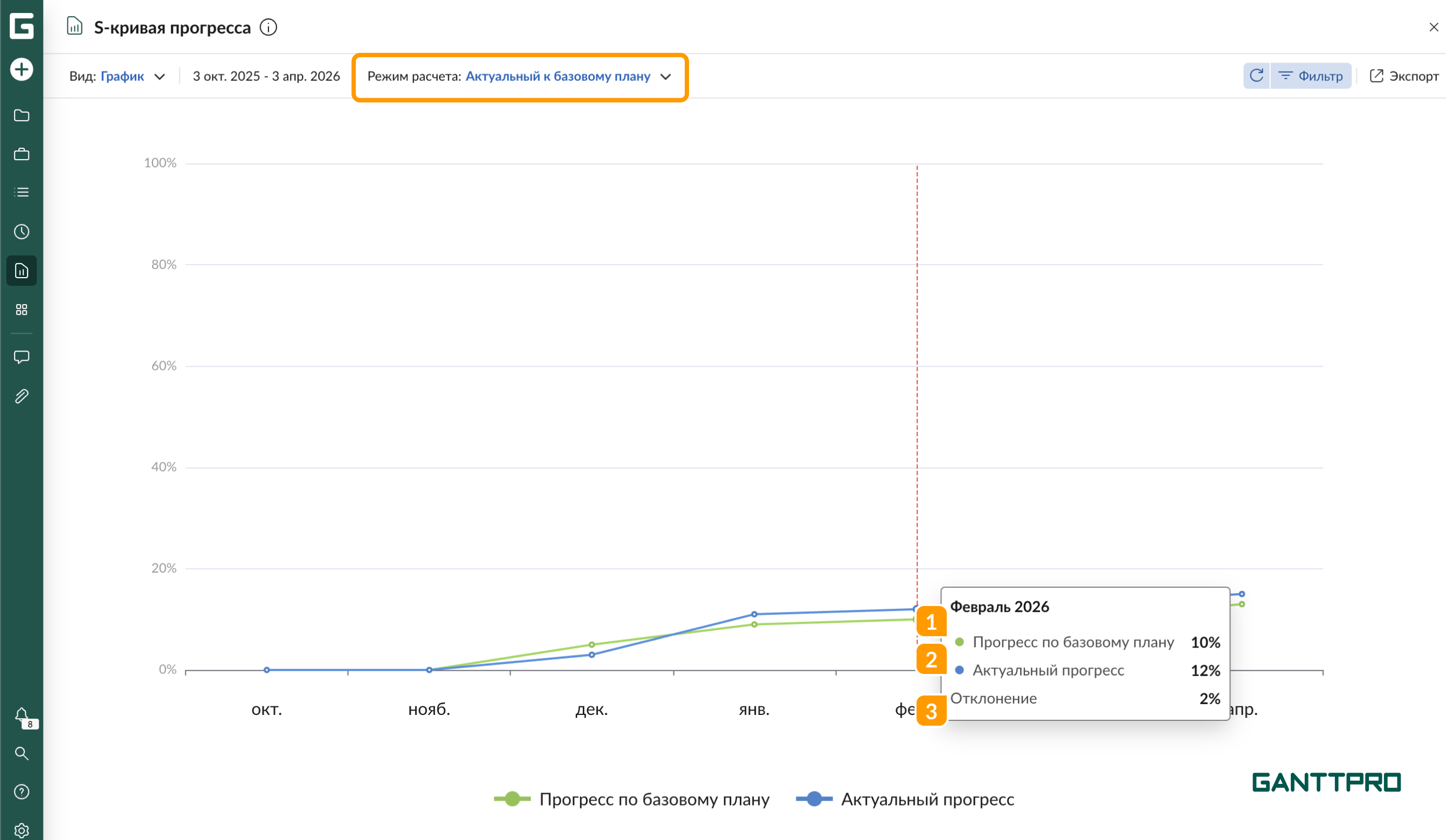Click the Фильтр button
The image size is (1446, 840).
1311,75
